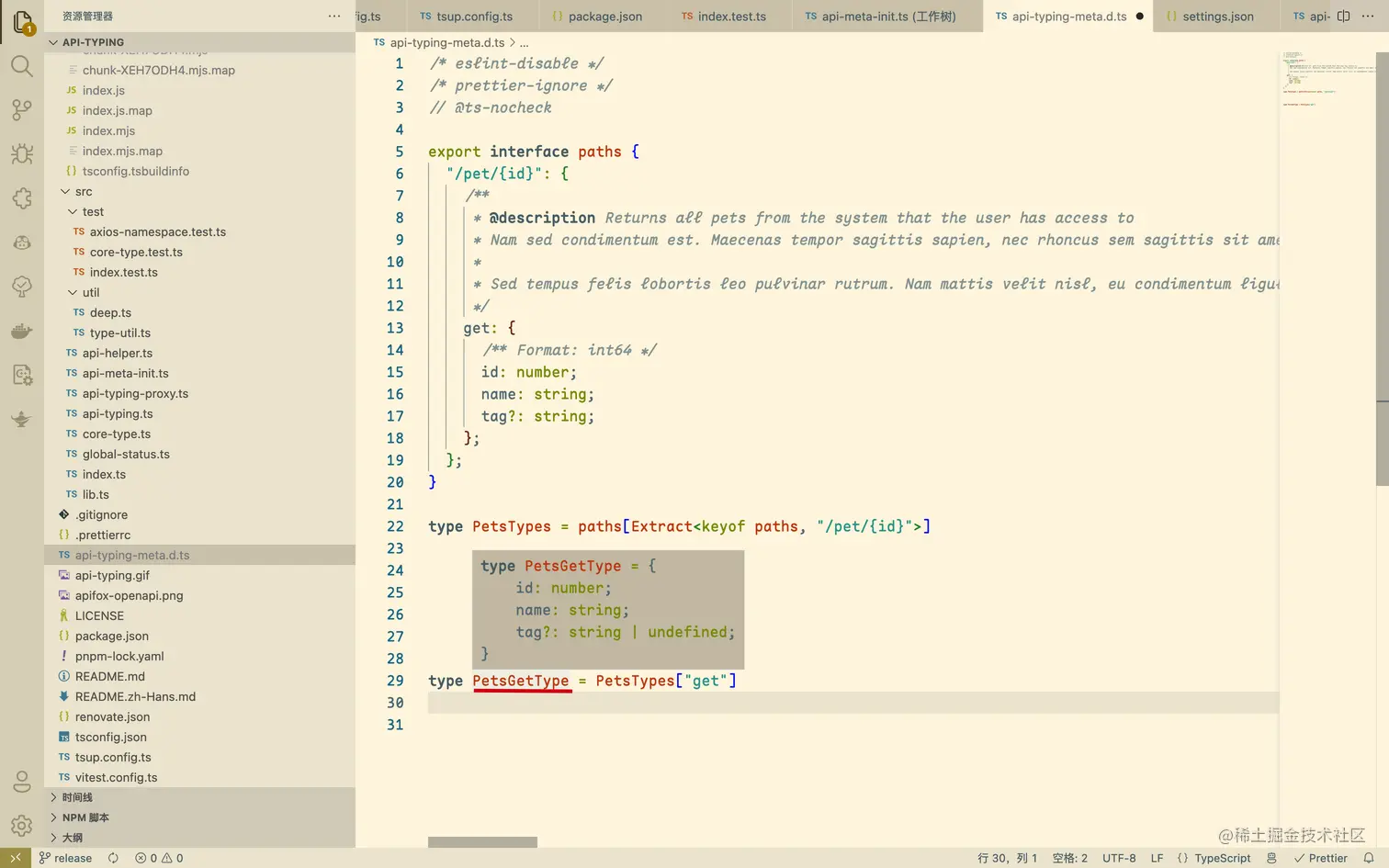This screenshot has height=868, width=1389.
Task: Switch to settings.json tab
Action: 1217,17
